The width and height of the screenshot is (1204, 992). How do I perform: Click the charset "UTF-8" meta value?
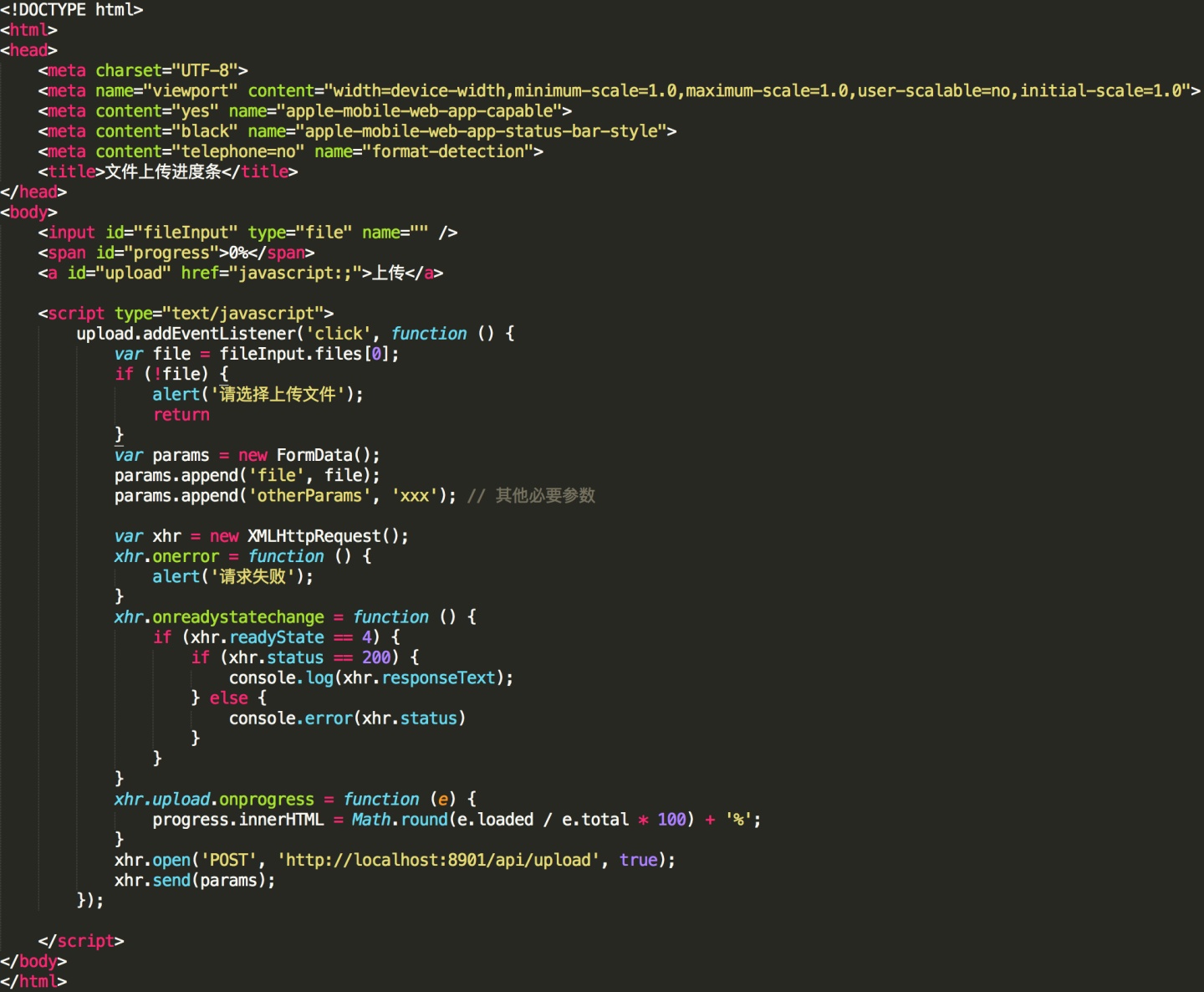[205, 70]
